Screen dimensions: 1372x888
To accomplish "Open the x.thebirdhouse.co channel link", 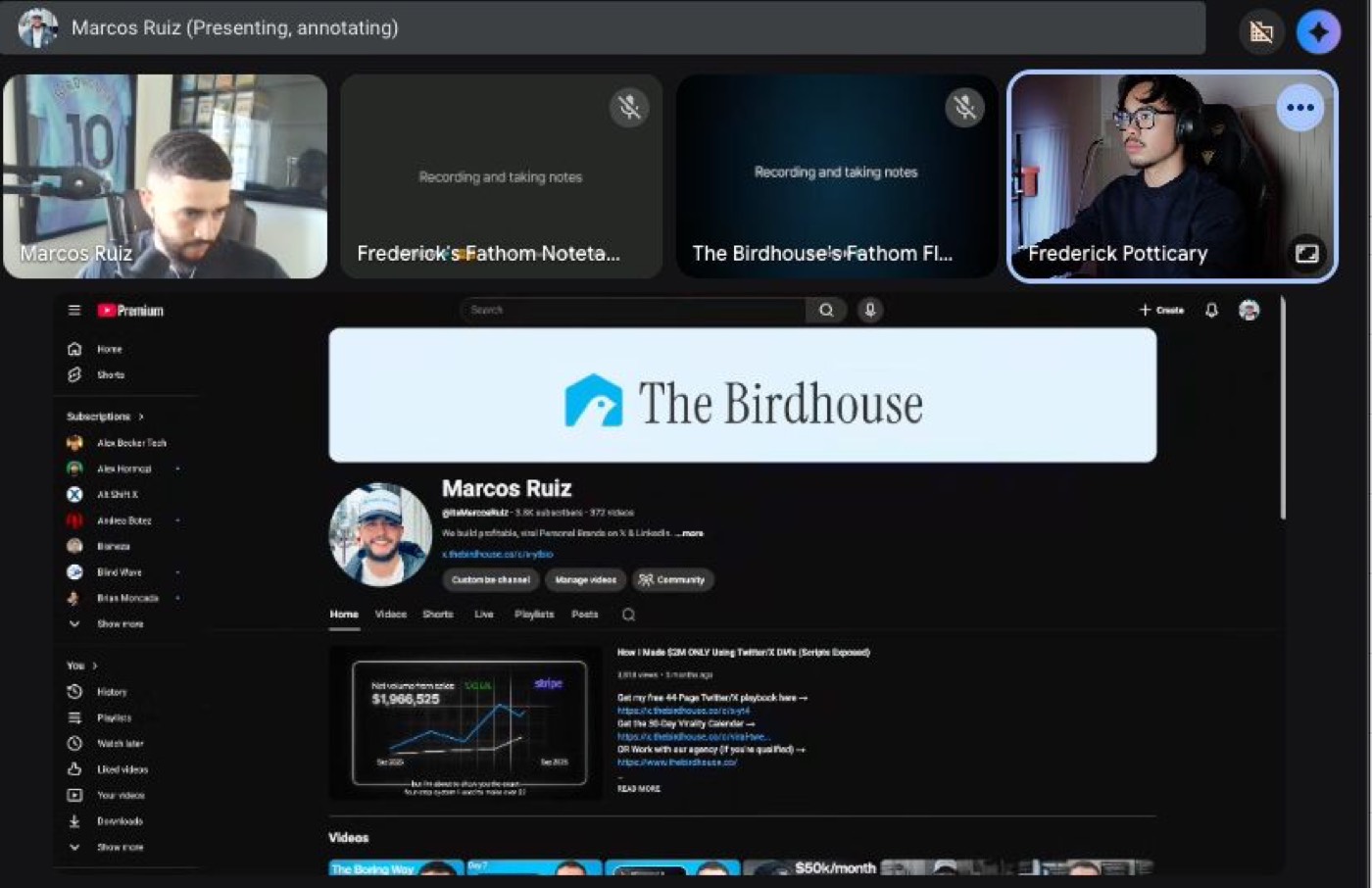I will coord(498,554).
